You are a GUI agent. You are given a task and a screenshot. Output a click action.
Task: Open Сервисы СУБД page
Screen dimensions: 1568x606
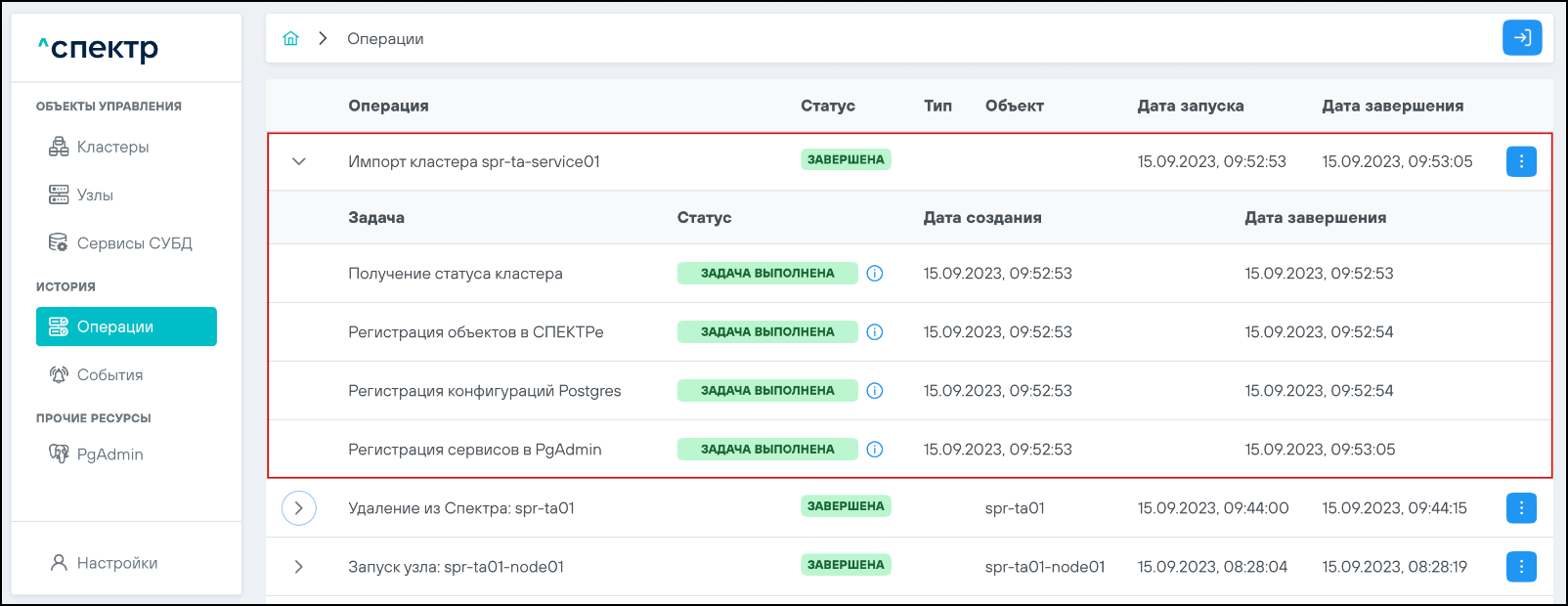(134, 243)
